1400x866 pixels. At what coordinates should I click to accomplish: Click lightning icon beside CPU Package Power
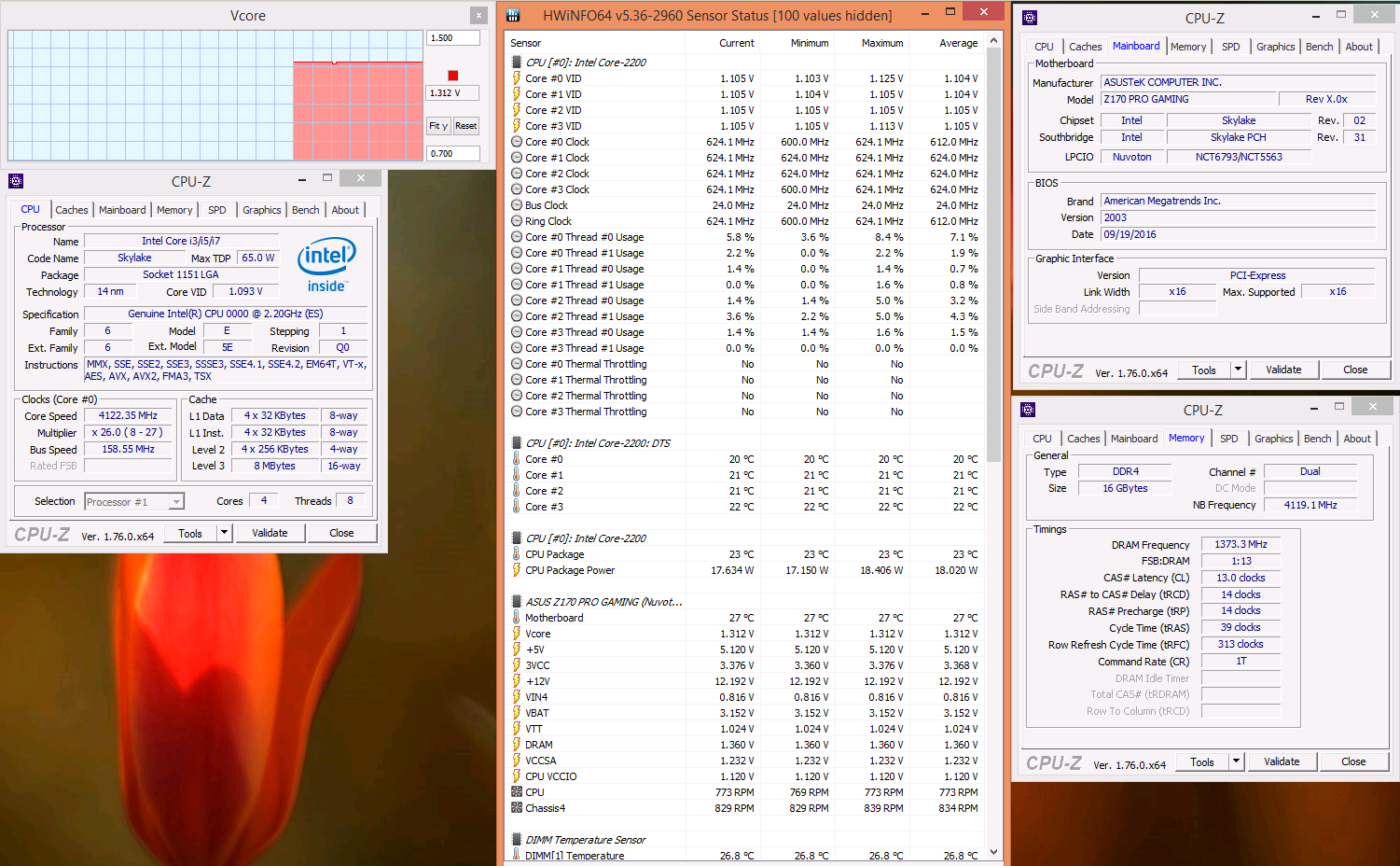(517, 570)
